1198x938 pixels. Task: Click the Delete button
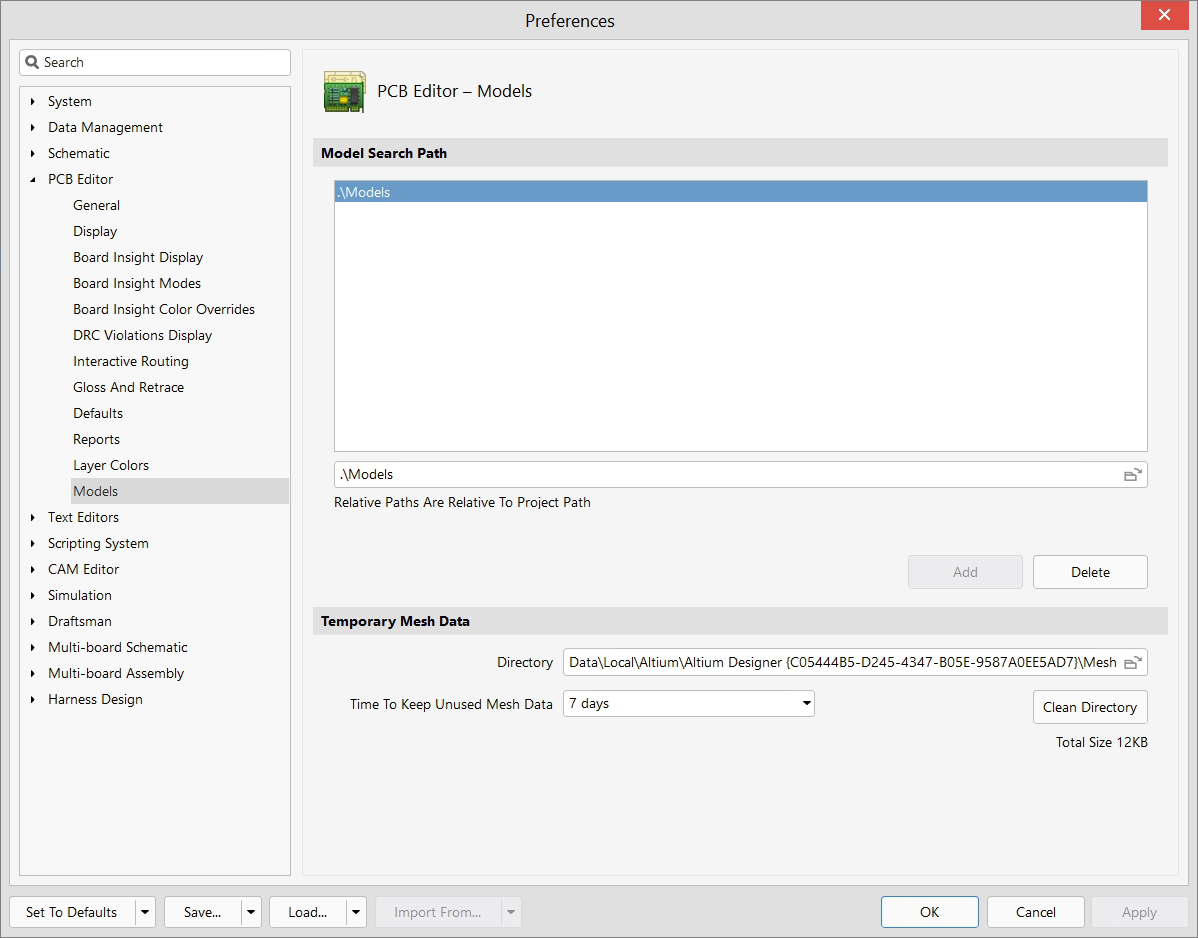(1090, 572)
